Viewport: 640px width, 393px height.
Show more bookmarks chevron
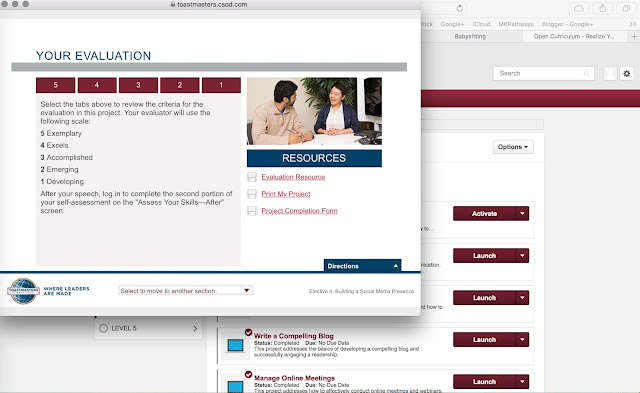(633, 24)
